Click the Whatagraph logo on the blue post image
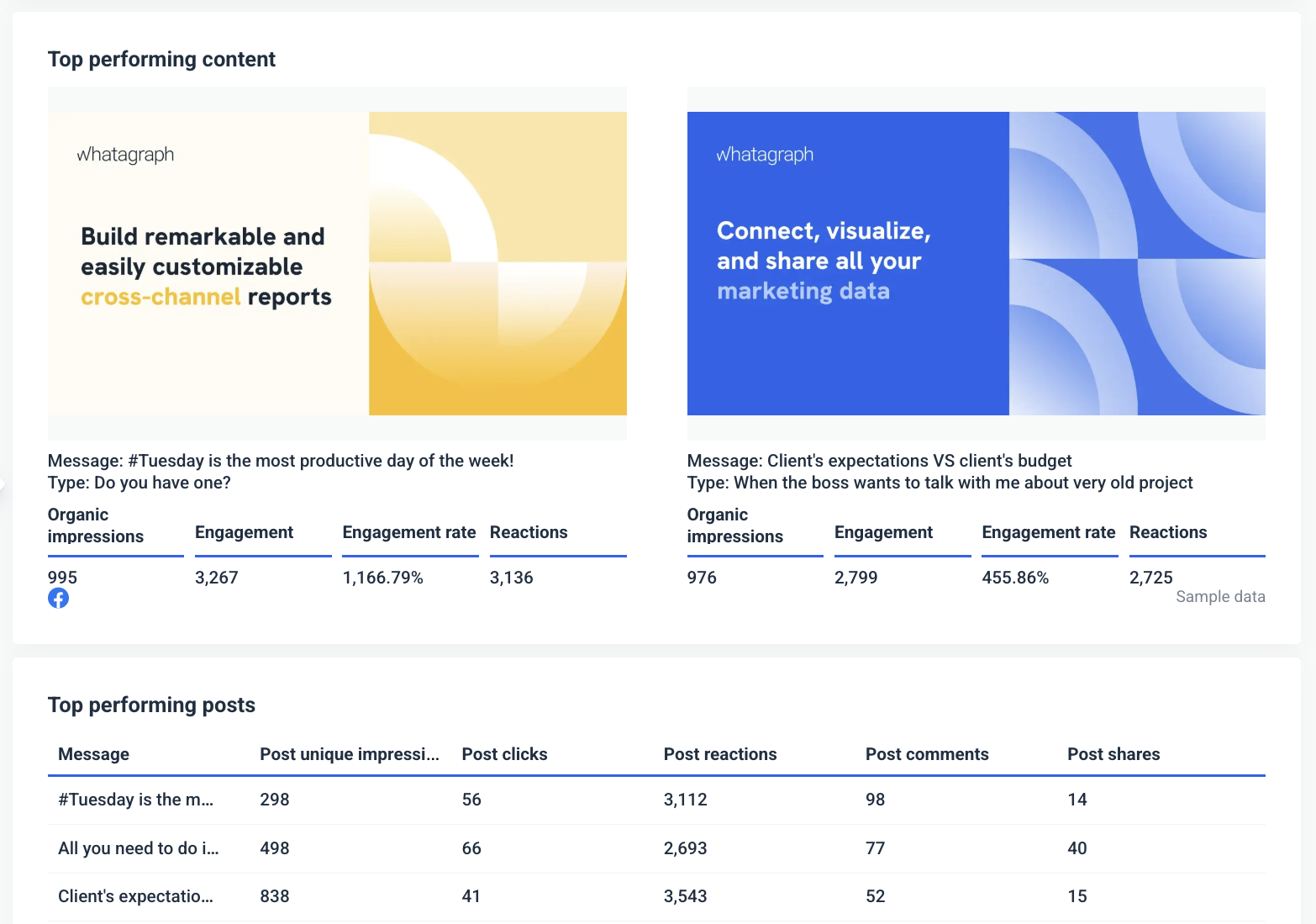The height and width of the screenshot is (924, 1316). (765, 154)
